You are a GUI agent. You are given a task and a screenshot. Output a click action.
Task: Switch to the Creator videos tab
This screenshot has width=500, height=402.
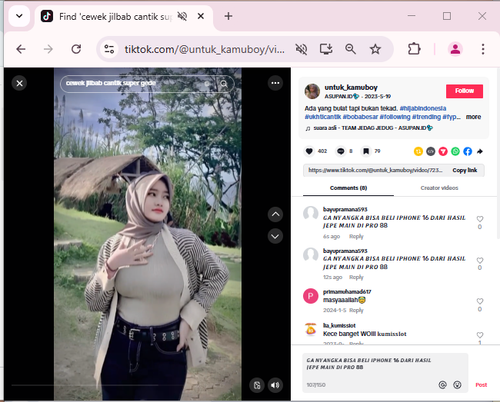(439, 188)
